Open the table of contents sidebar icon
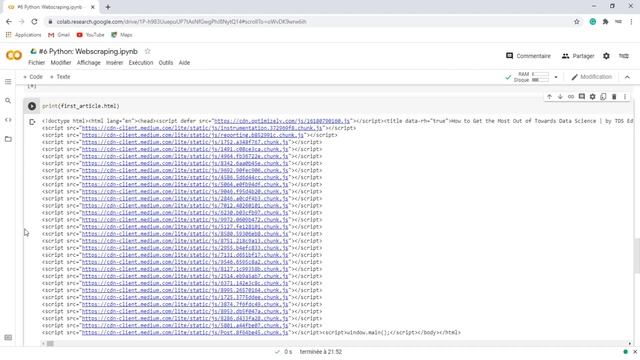Viewport: 640px width, 360px height. [x=8, y=82]
